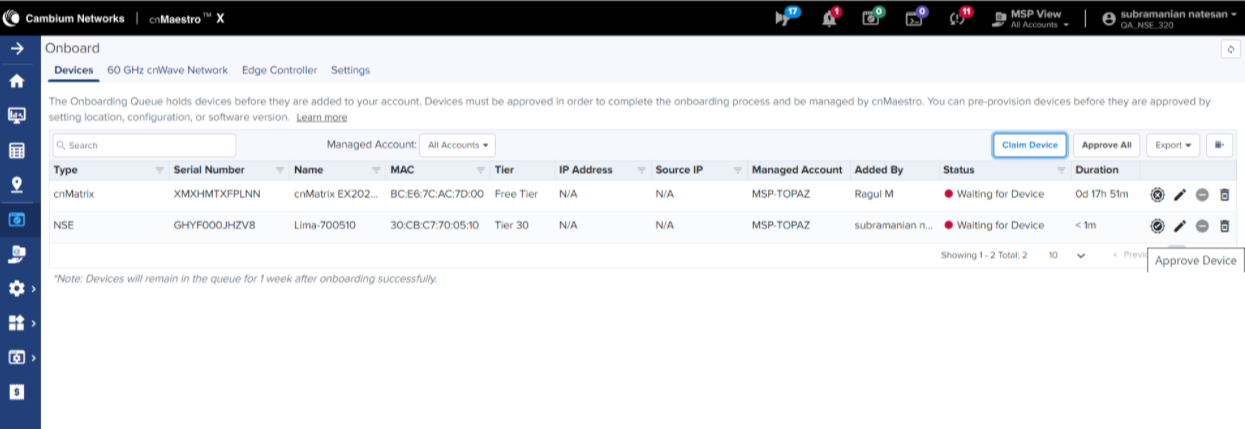Delete the Lima-700510 device using trash icon
This screenshot has width=1245, height=429.
1224,226
